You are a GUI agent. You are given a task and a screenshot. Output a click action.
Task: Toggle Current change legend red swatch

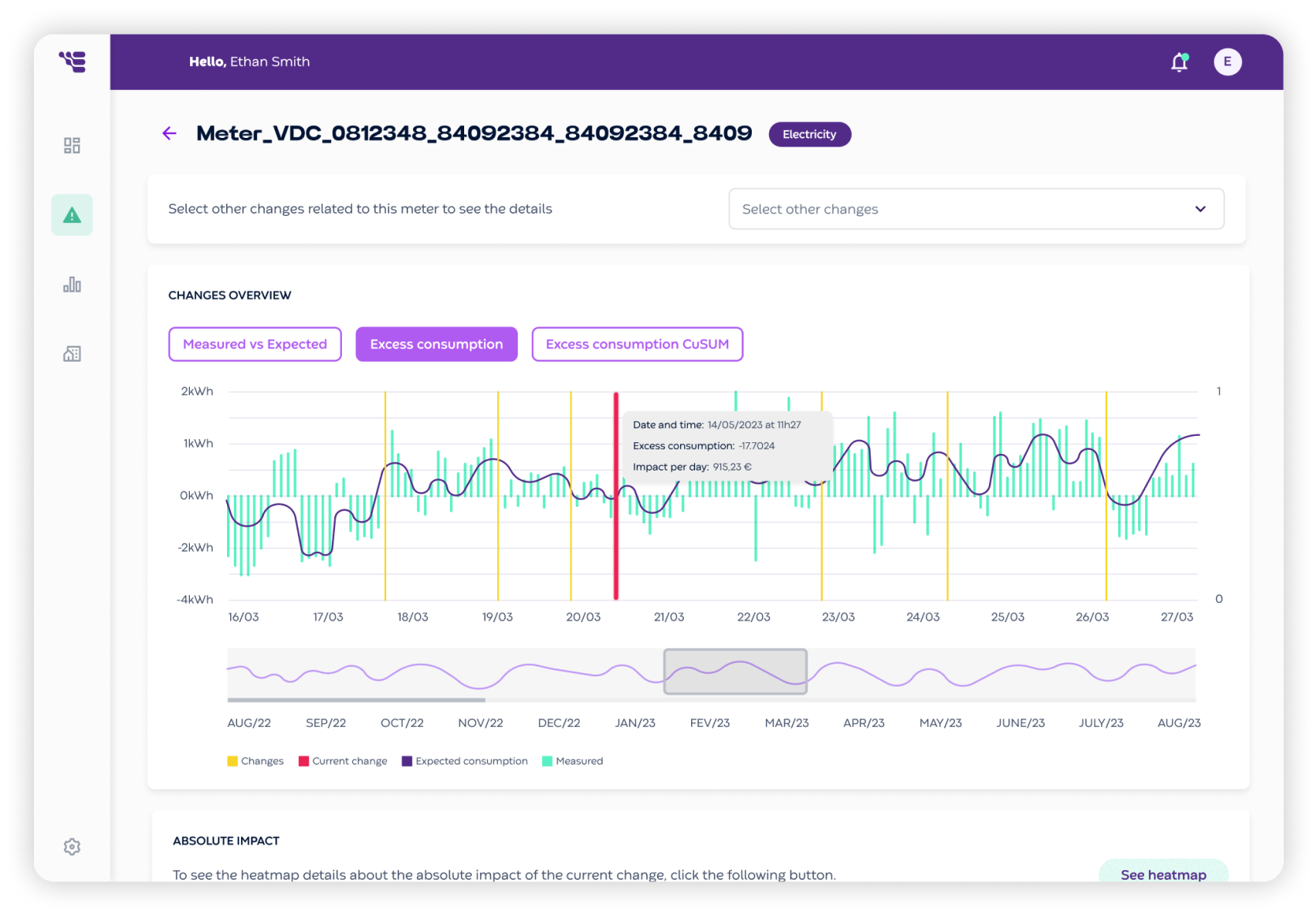click(x=303, y=761)
